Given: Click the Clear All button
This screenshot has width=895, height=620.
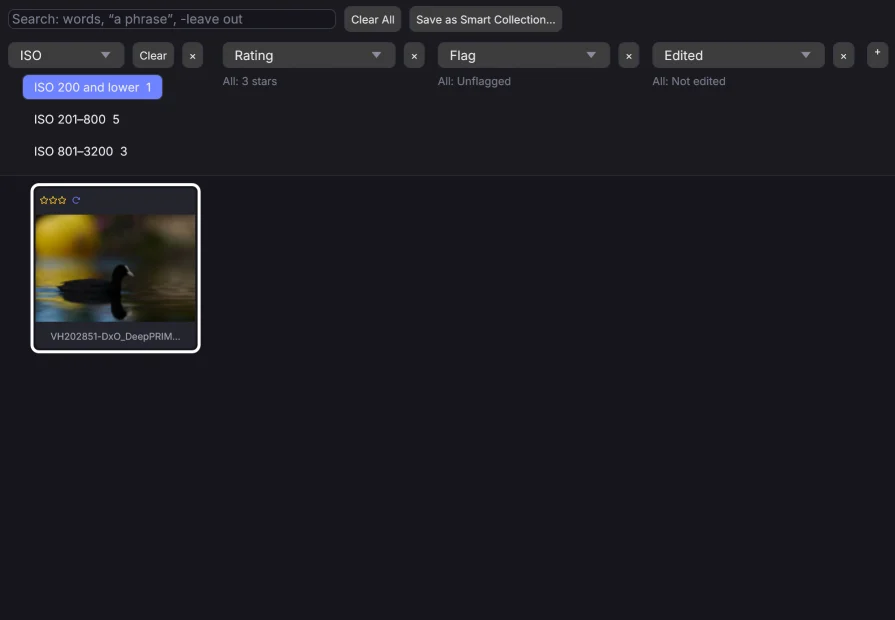Looking at the screenshot, I should pyautogui.click(x=372, y=19).
